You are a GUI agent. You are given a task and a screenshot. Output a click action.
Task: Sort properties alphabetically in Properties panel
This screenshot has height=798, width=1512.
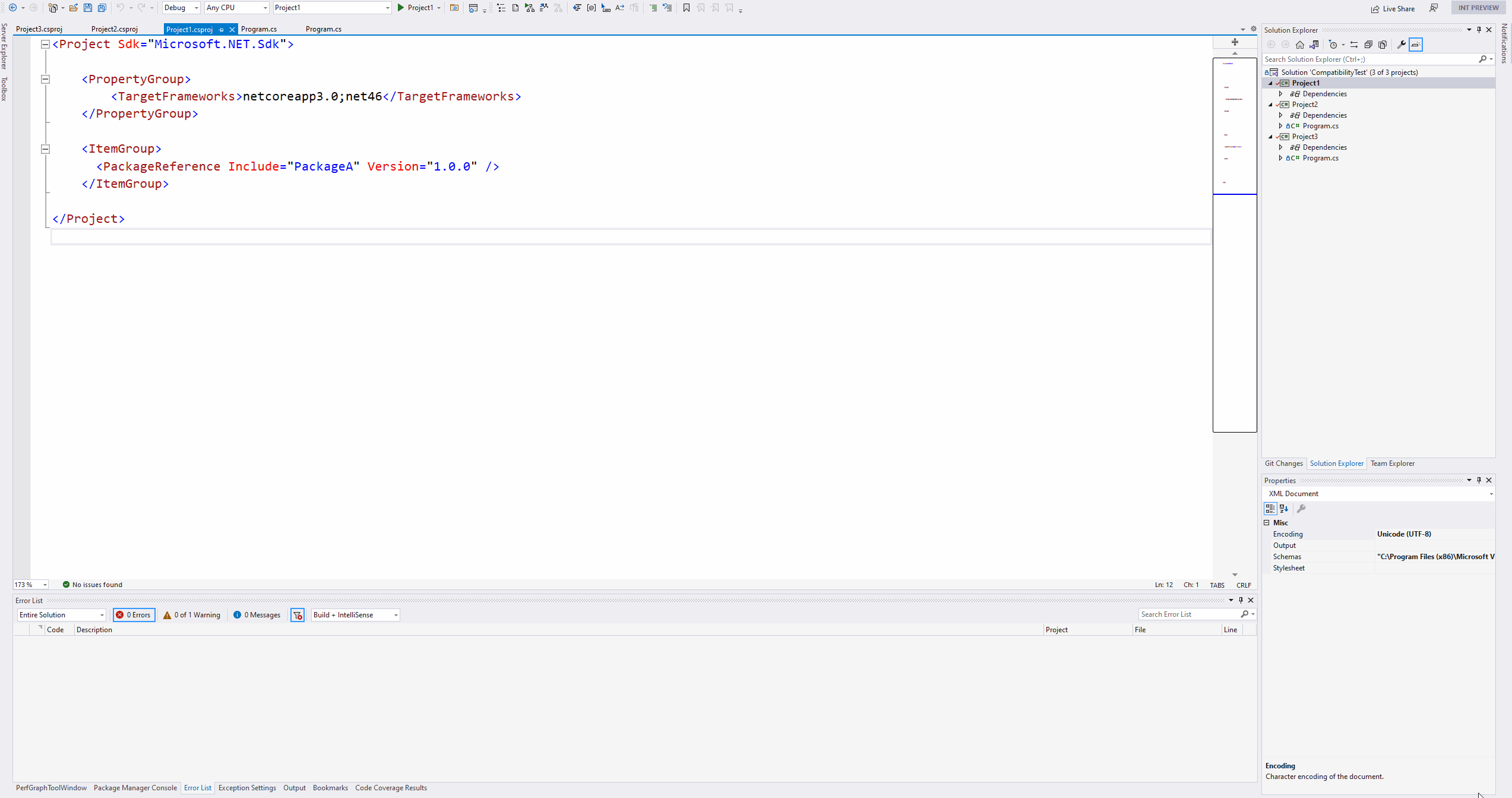(x=1284, y=509)
